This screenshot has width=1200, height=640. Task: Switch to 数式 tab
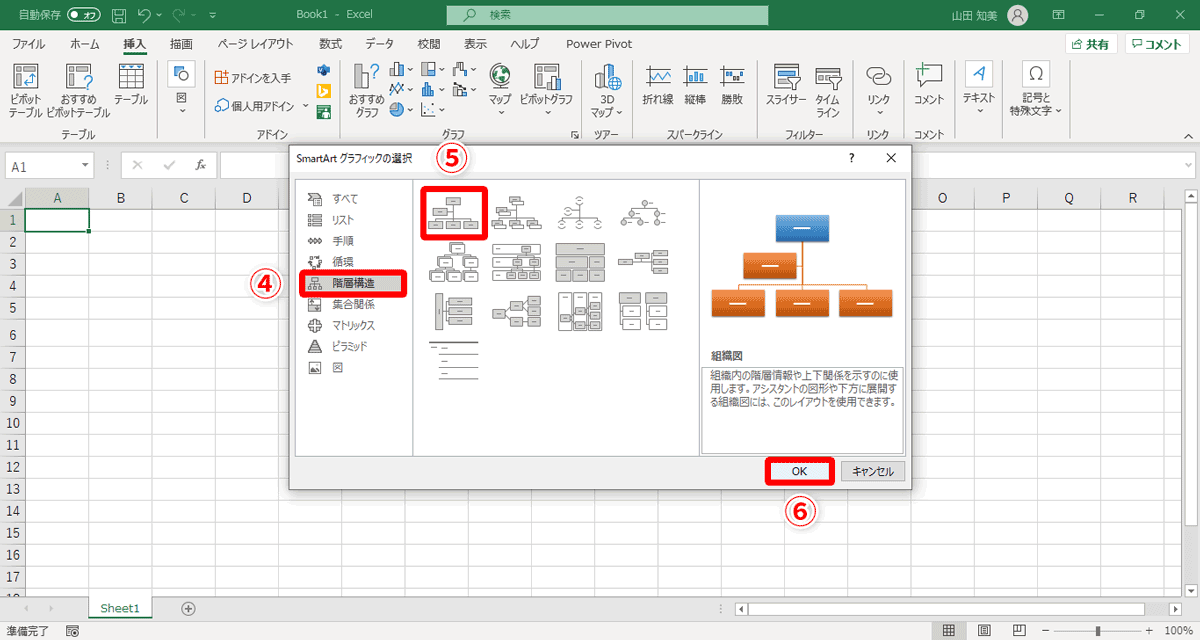pos(330,44)
